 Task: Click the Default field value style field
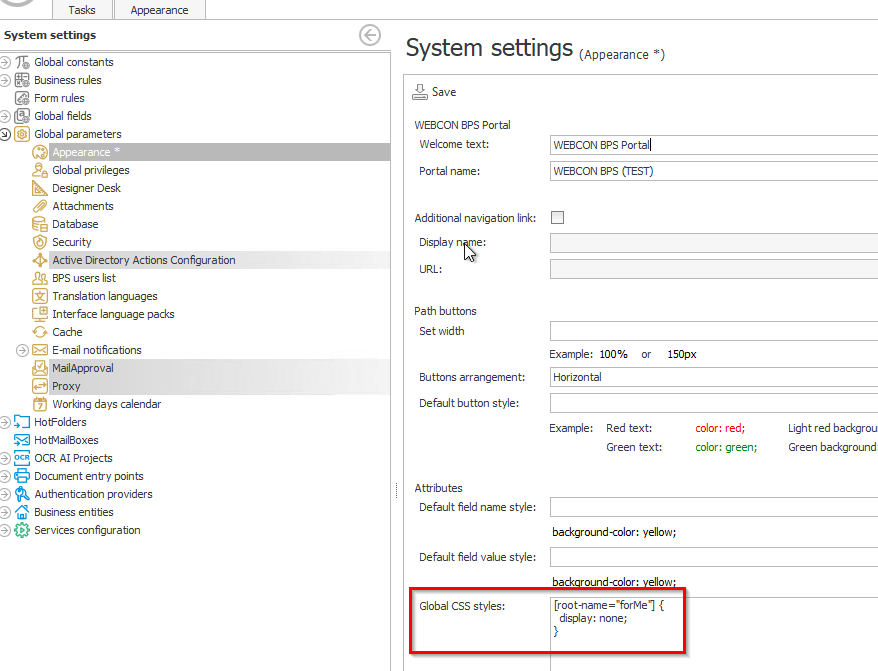pos(713,557)
